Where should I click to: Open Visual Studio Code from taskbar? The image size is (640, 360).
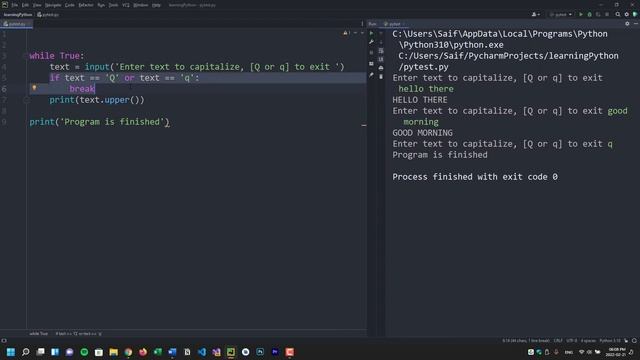point(202,352)
